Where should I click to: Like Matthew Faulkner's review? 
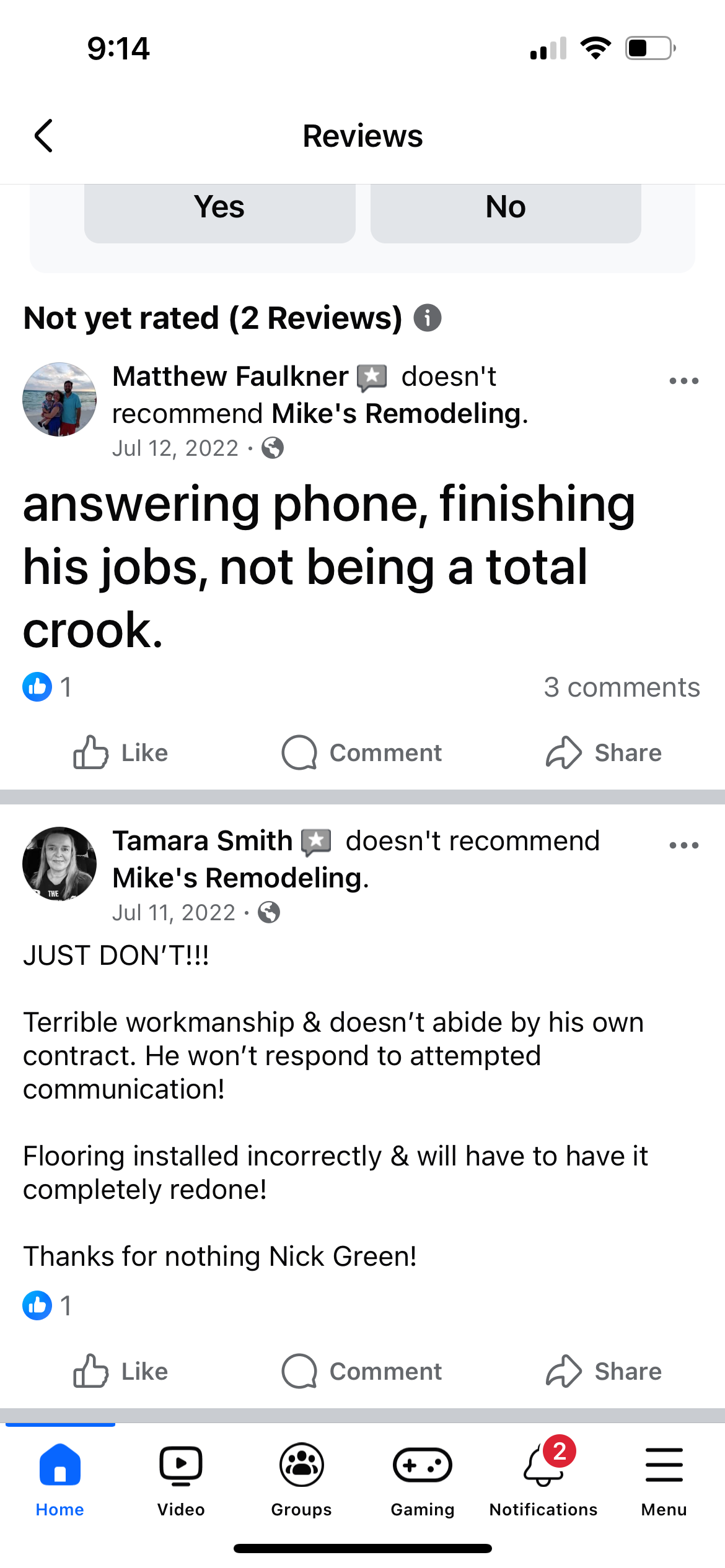click(x=121, y=752)
